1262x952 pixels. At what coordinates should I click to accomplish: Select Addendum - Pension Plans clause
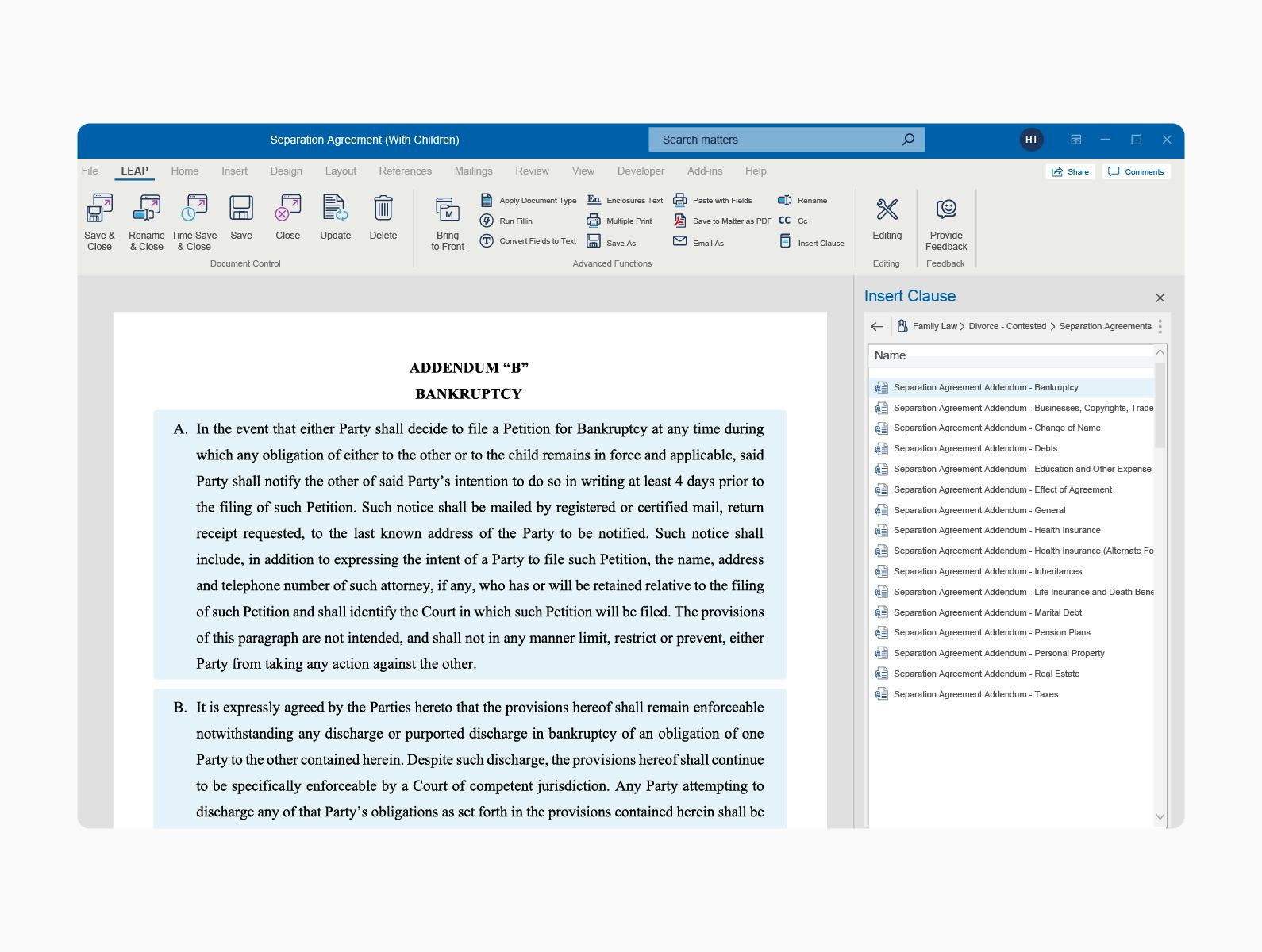(1011, 632)
